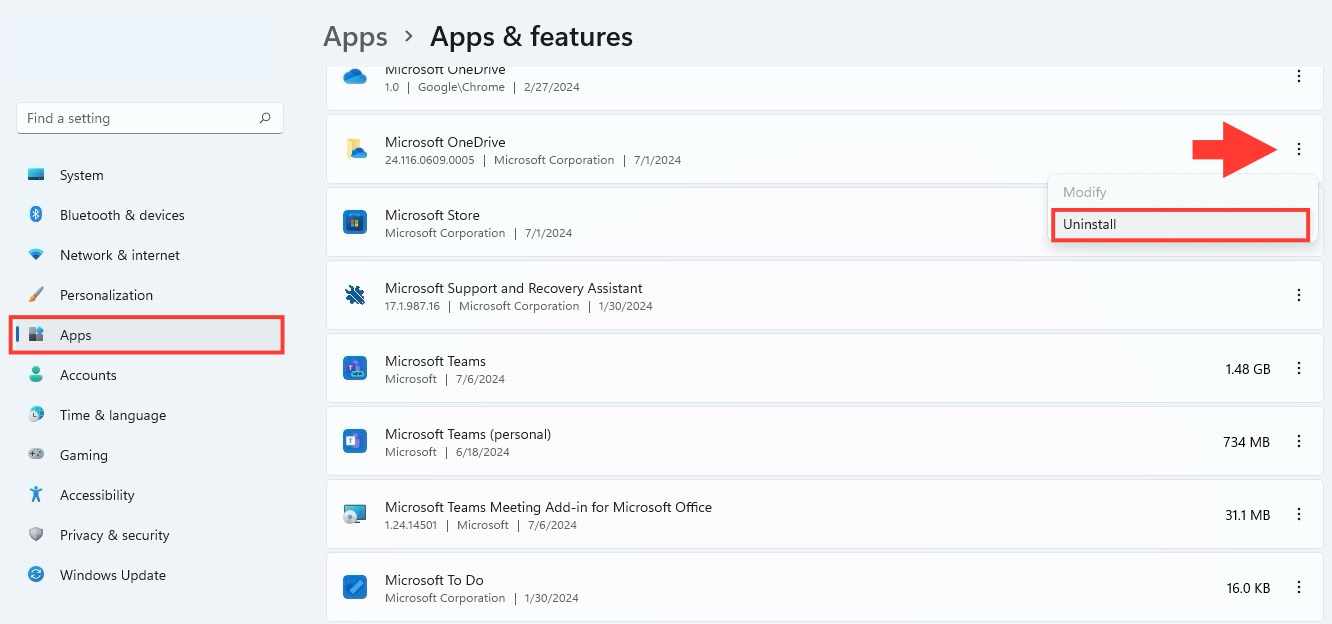
Task: Click the Microsoft Teams (personal) app icon
Action: (x=355, y=441)
